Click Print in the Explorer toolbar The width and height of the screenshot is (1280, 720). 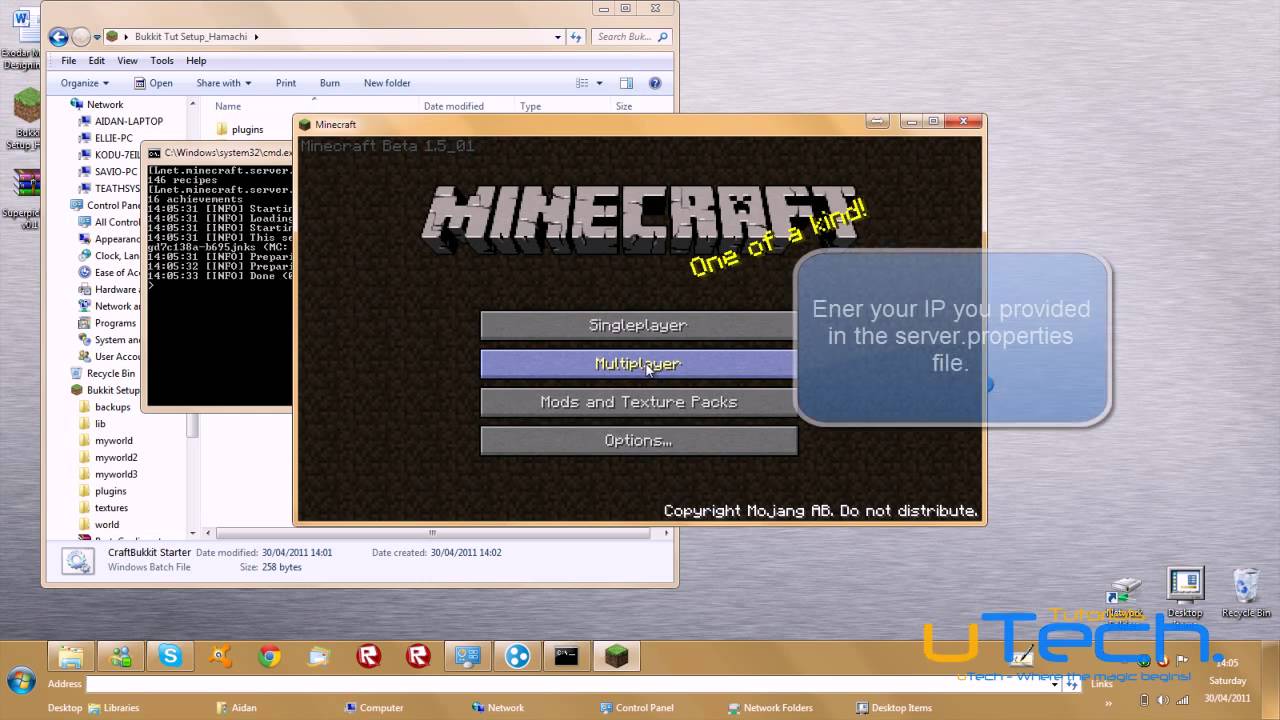click(x=286, y=83)
